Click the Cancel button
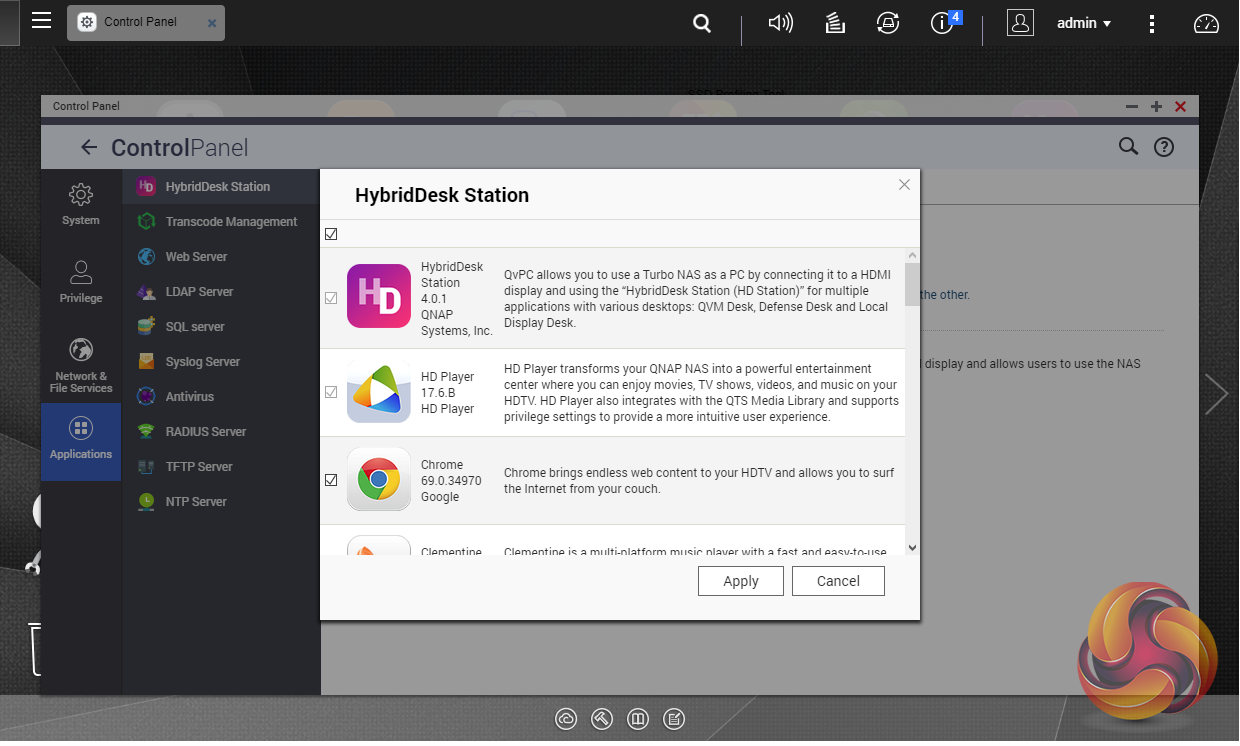The image size is (1240, 746). 838,581
